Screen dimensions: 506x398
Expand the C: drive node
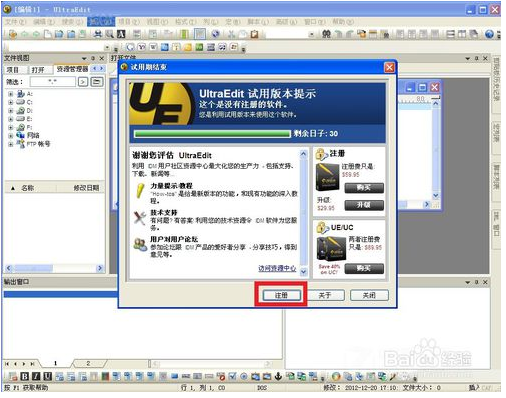point(11,102)
